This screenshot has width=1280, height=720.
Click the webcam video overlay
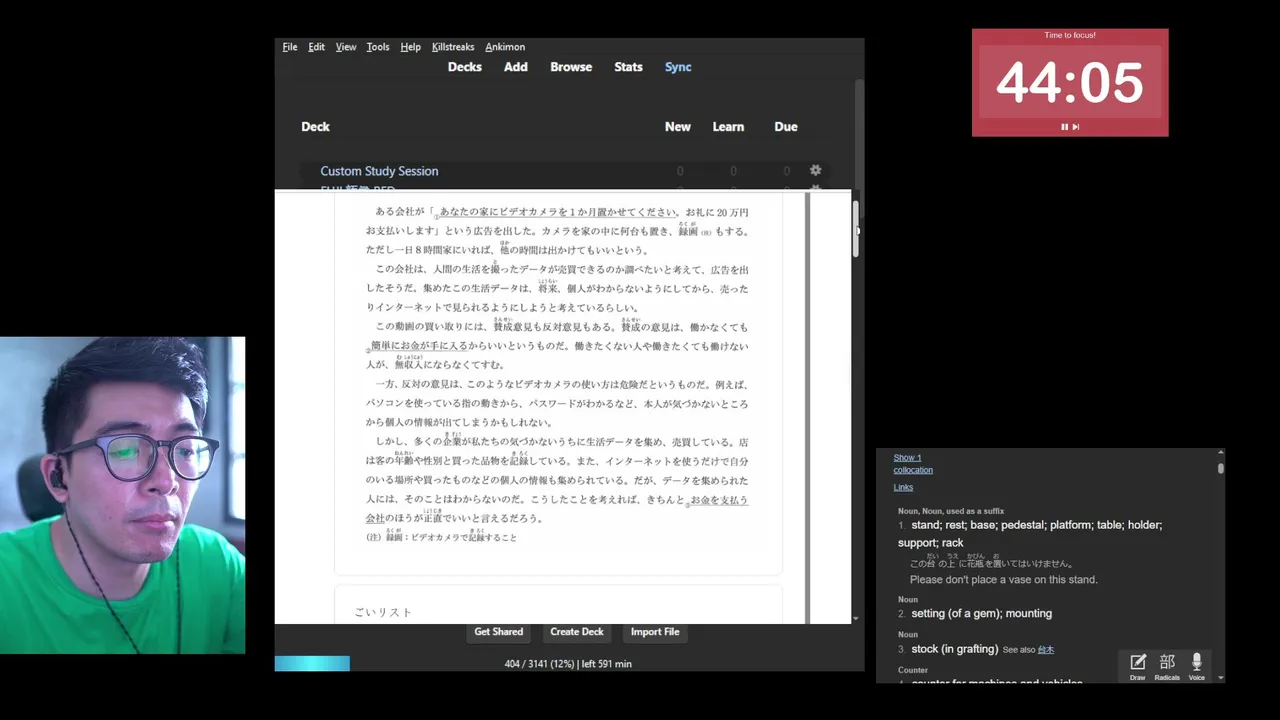pyautogui.click(x=122, y=495)
